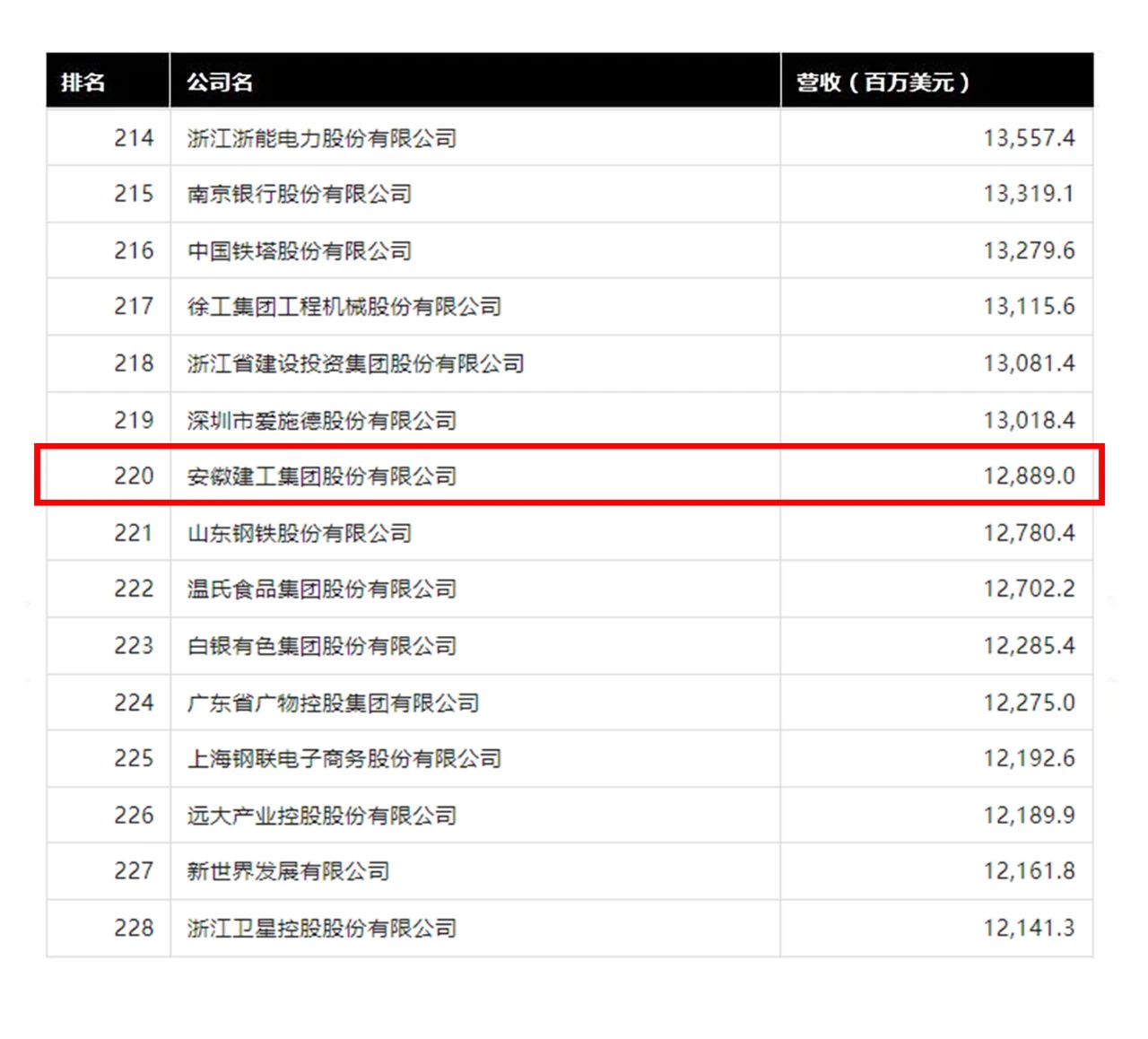The height and width of the screenshot is (1039, 1148).
Task: Click the 营收（百万美元）column header
Action: click(x=883, y=83)
